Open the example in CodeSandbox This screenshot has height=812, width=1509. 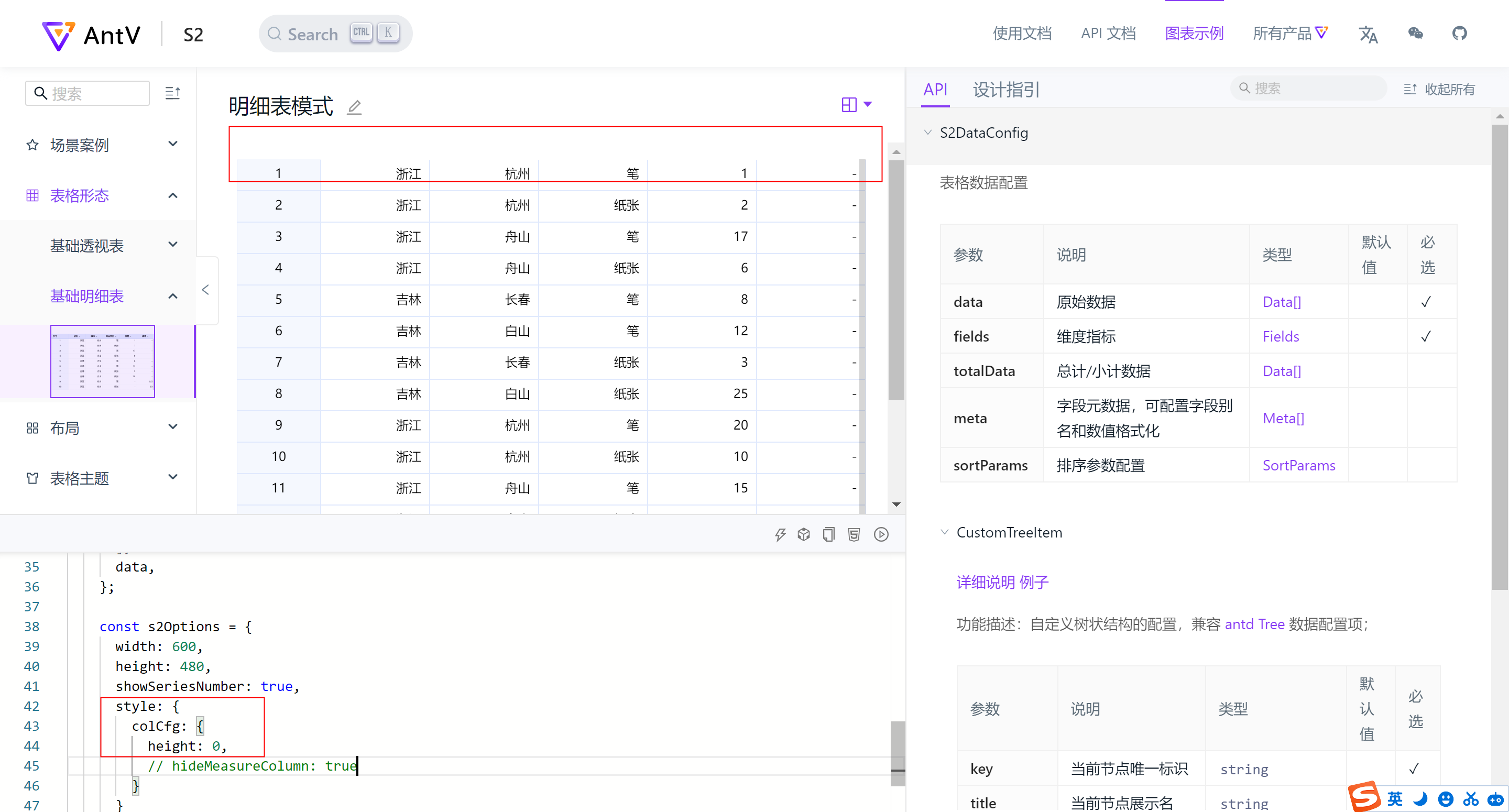pyautogui.click(x=803, y=534)
